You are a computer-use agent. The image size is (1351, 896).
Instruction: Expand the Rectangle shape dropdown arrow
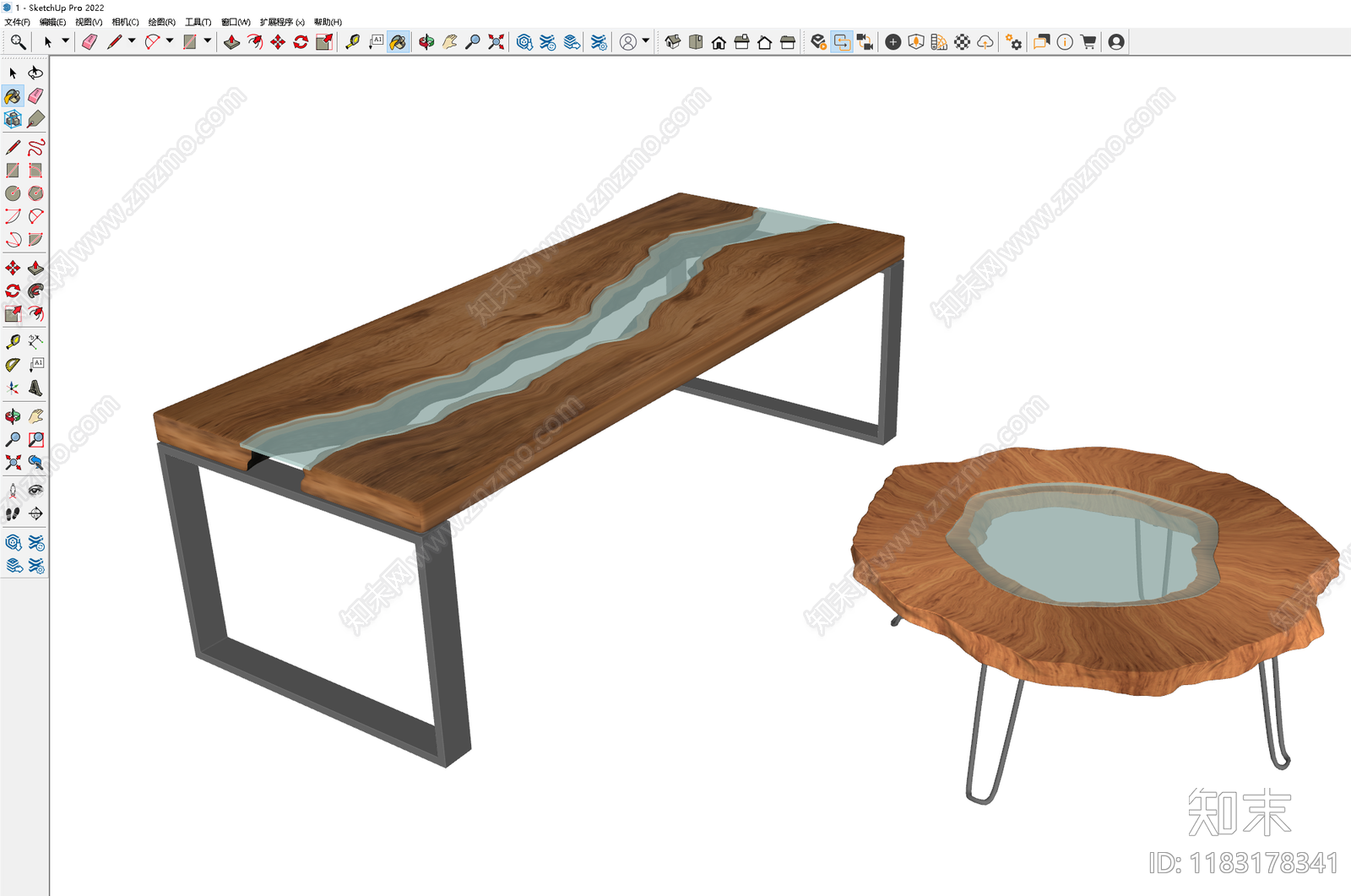208,41
